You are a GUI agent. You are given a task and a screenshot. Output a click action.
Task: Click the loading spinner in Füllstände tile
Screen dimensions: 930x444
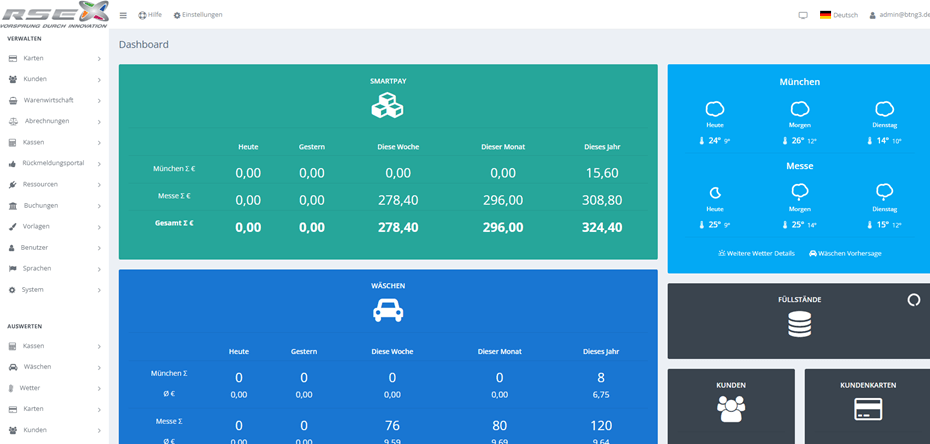tap(914, 300)
